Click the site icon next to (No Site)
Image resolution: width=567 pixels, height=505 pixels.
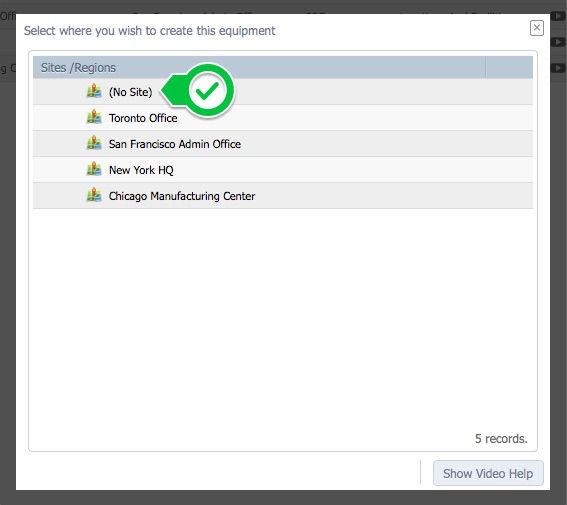coord(94,91)
